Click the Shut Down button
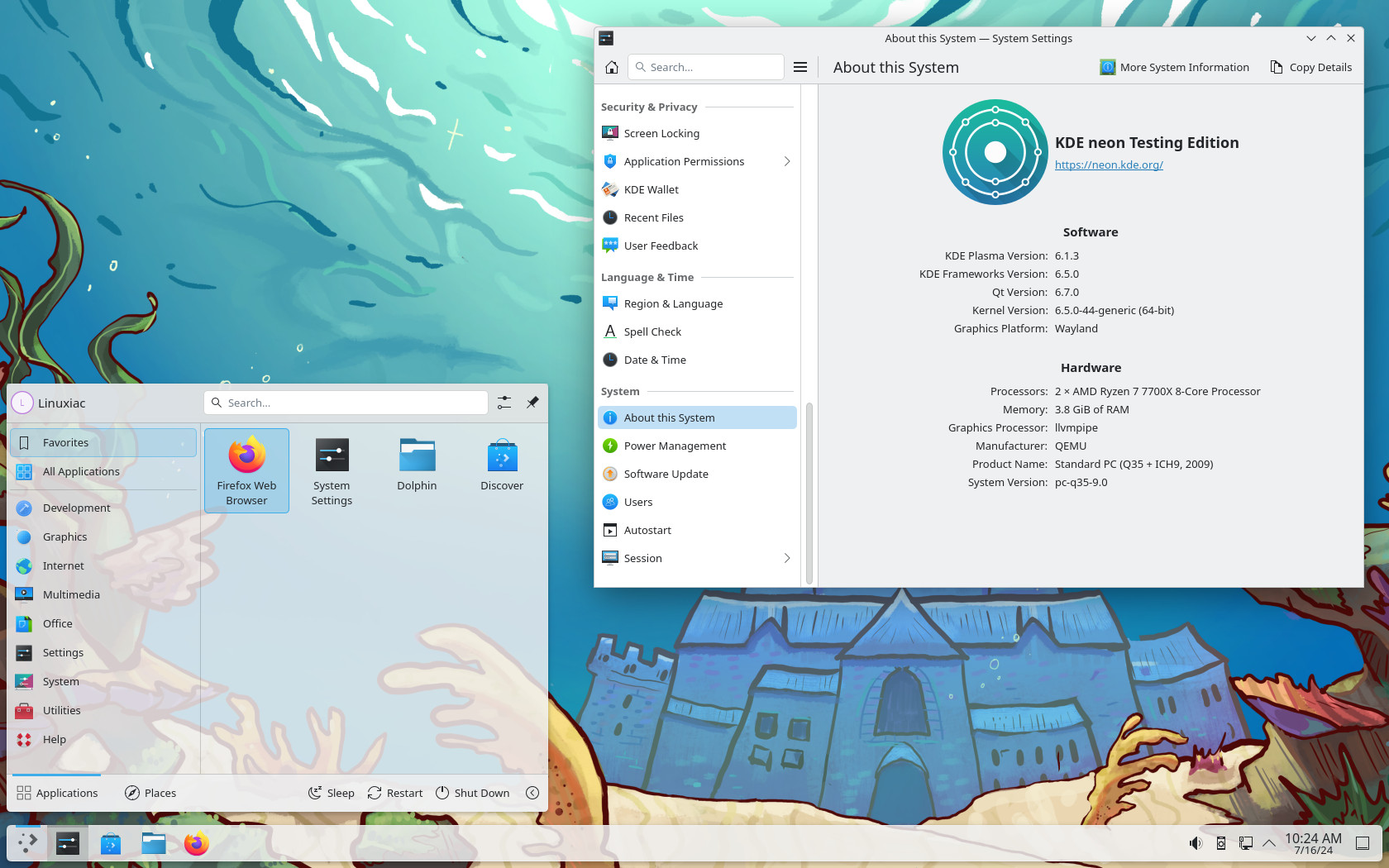Screen dimensions: 1389x868 tap(472, 793)
